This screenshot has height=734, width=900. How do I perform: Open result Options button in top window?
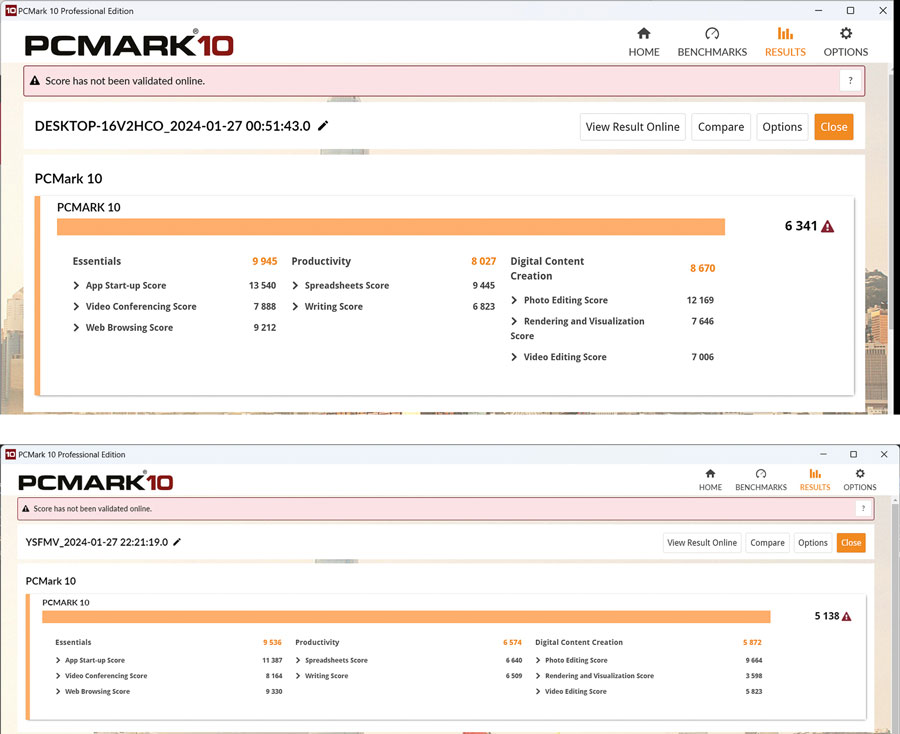point(782,127)
